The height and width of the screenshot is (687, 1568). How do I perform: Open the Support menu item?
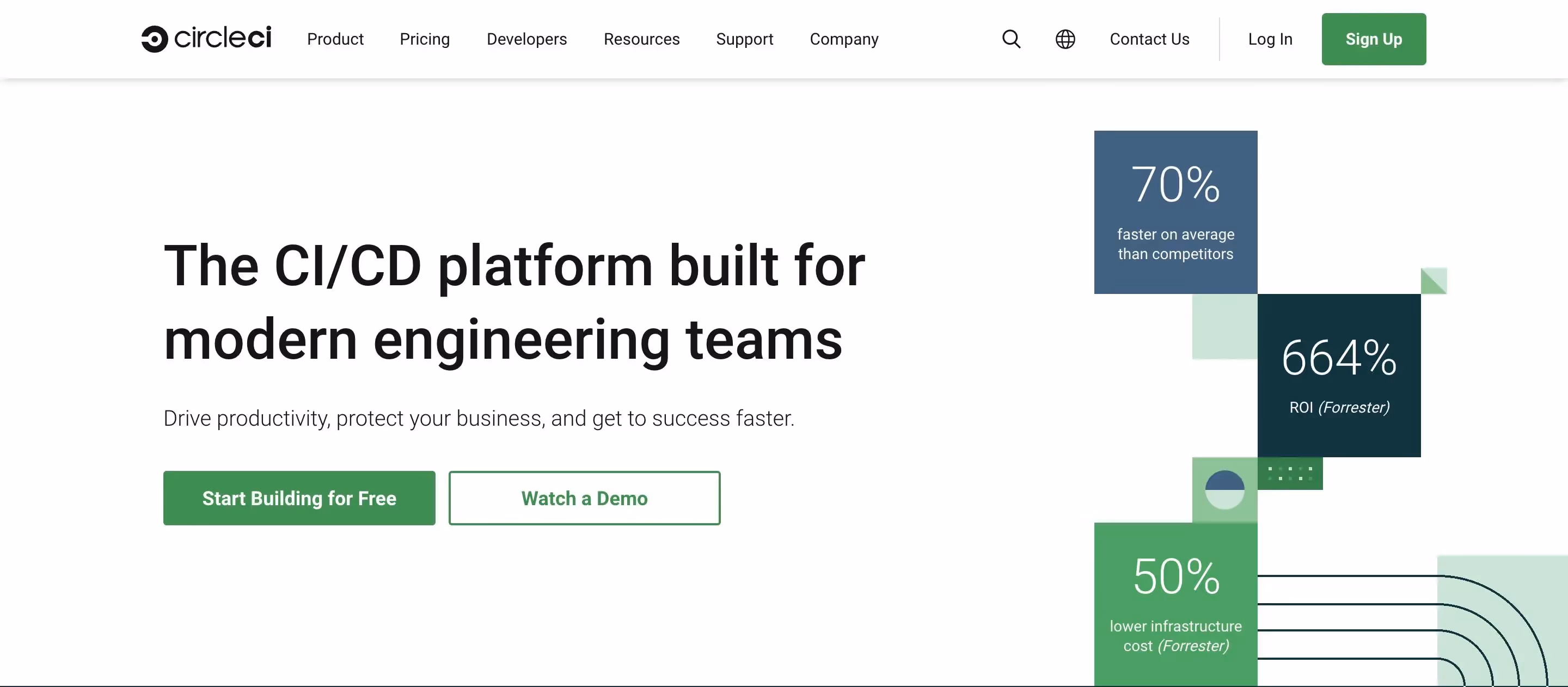tap(745, 39)
